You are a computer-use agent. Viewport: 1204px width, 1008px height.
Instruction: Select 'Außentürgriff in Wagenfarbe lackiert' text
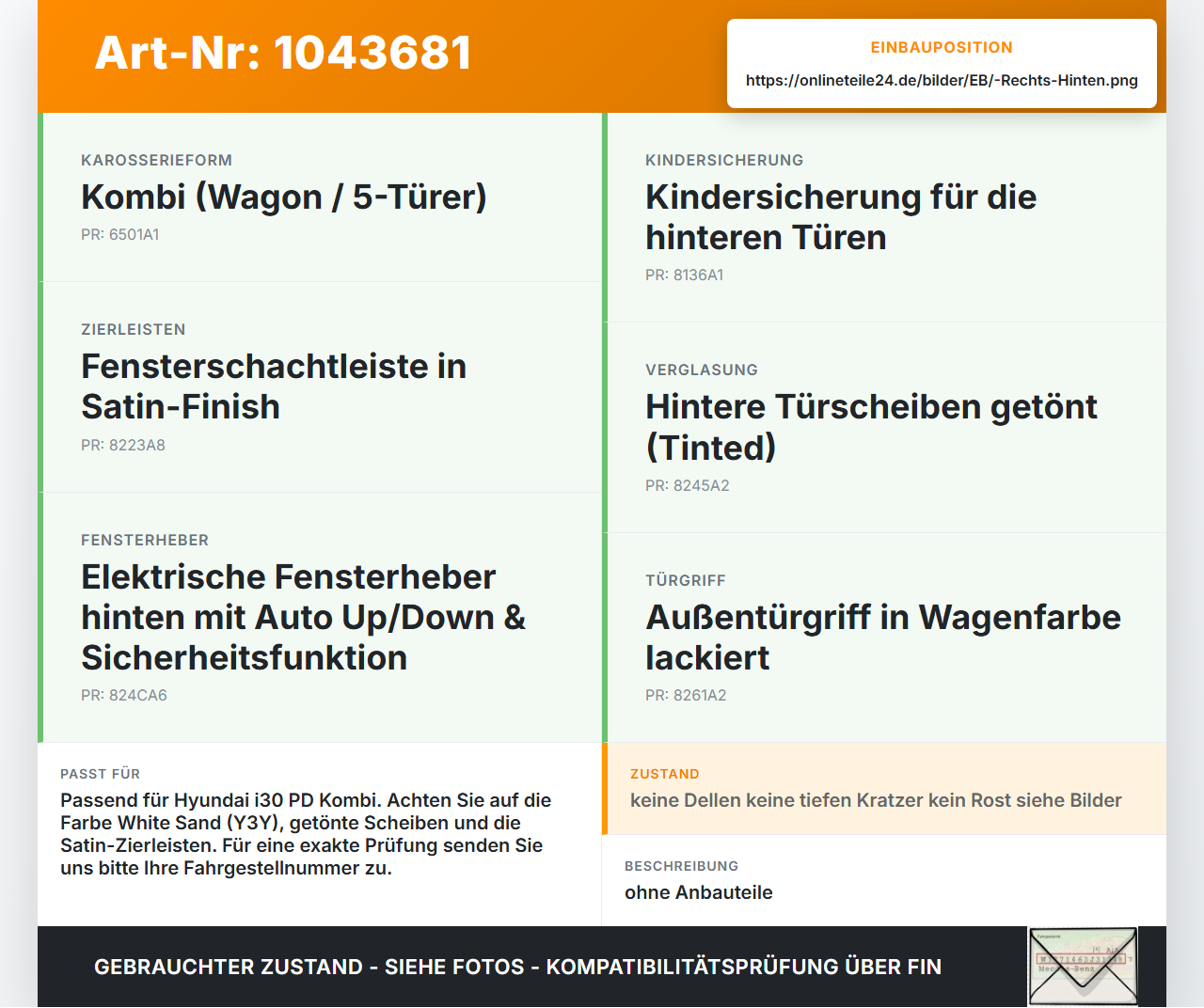[883, 638]
